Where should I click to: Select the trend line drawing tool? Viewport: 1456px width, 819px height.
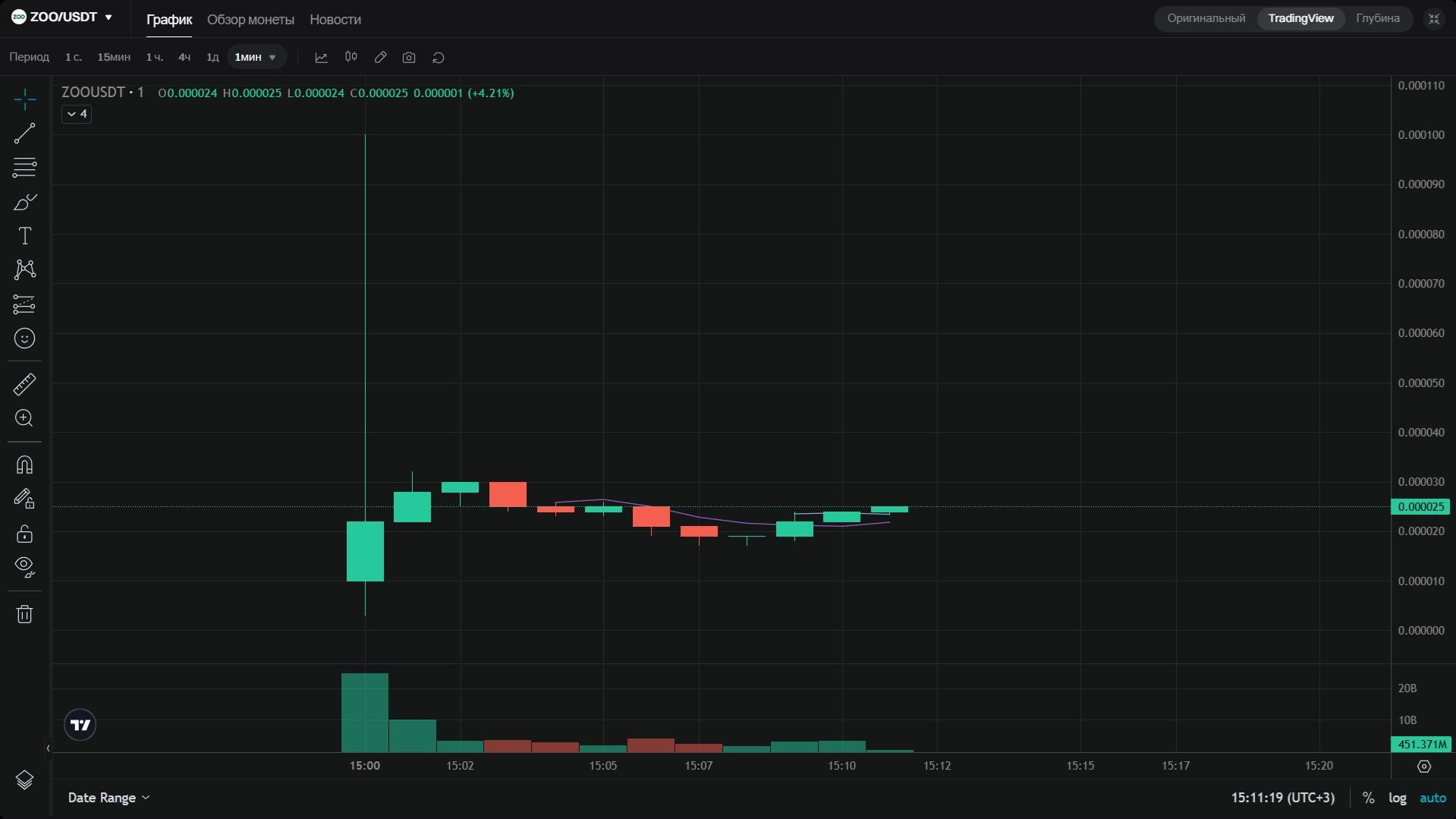24,133
